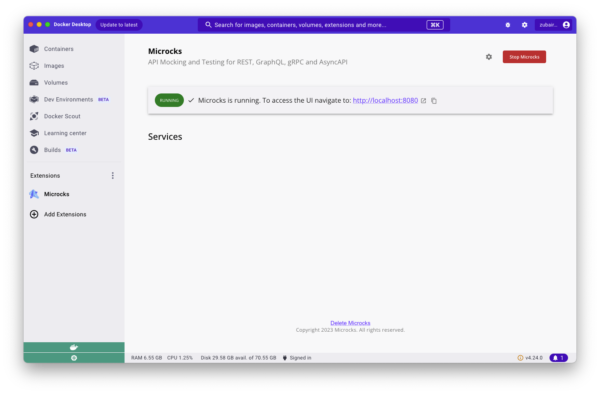Click the BETA tag next to Builds
The height and width of the screenshot is (394, 600).
pyautogui.click(x=71, y=150)
